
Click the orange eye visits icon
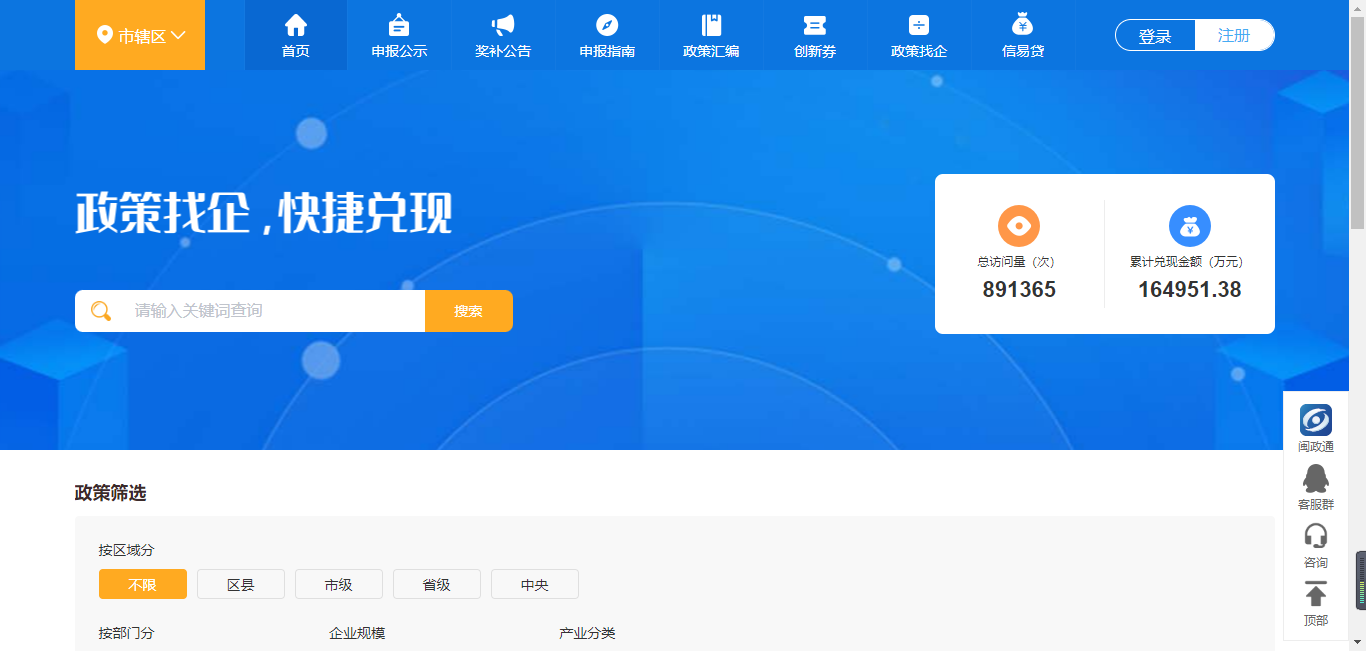(1019, 226)
